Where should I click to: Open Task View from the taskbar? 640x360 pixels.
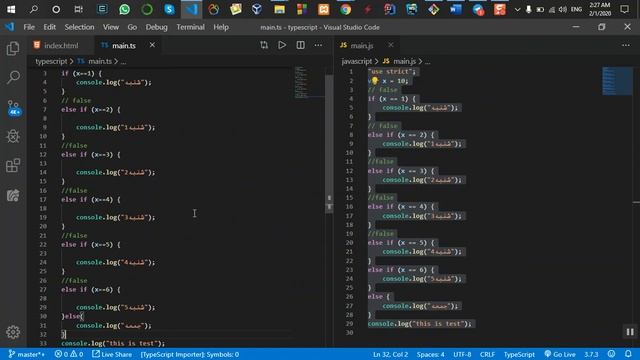[x=78, y=9]
